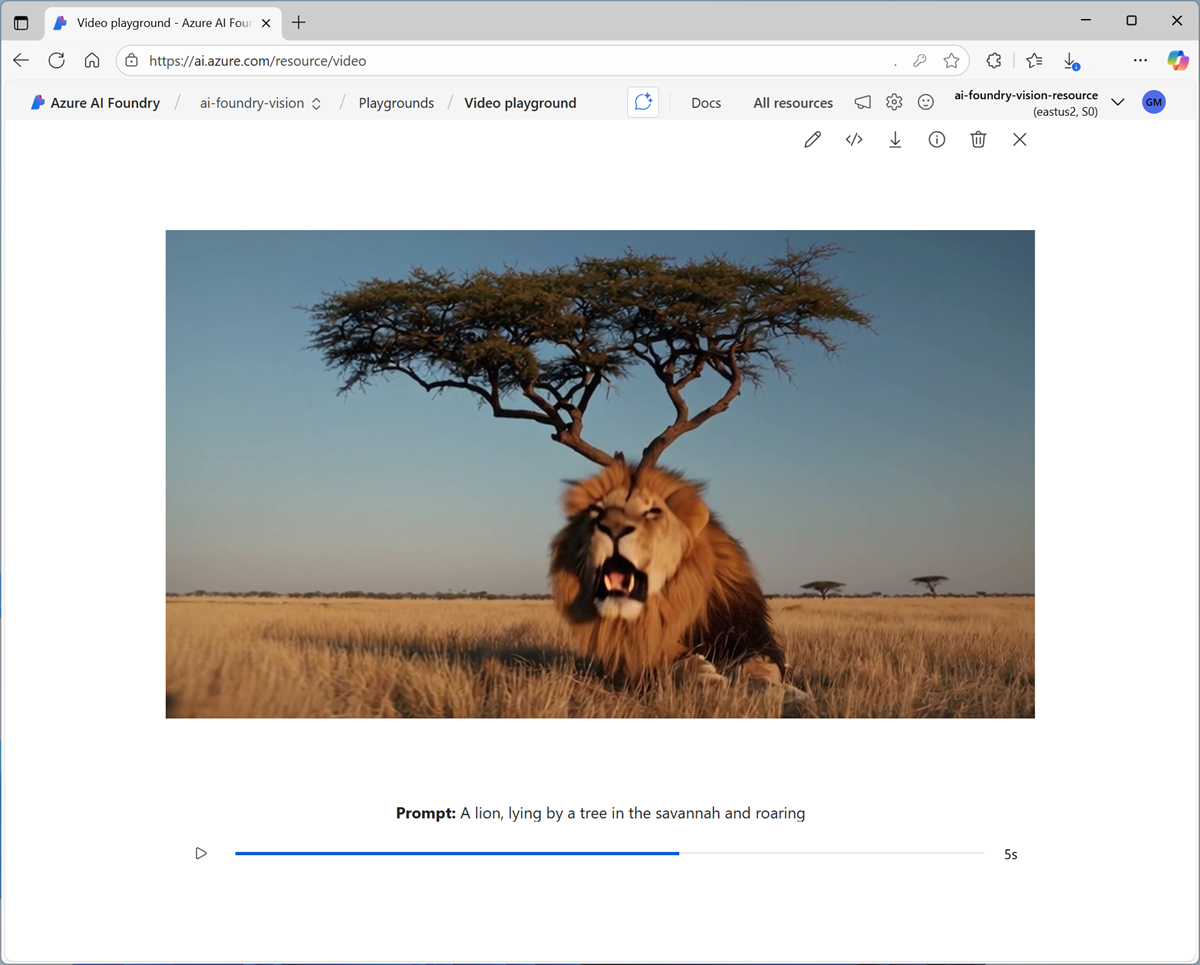This screenshot has width=1200, height=965.
Task: Go to Playgrounds breadcrumb
Action: coord(396,103)
